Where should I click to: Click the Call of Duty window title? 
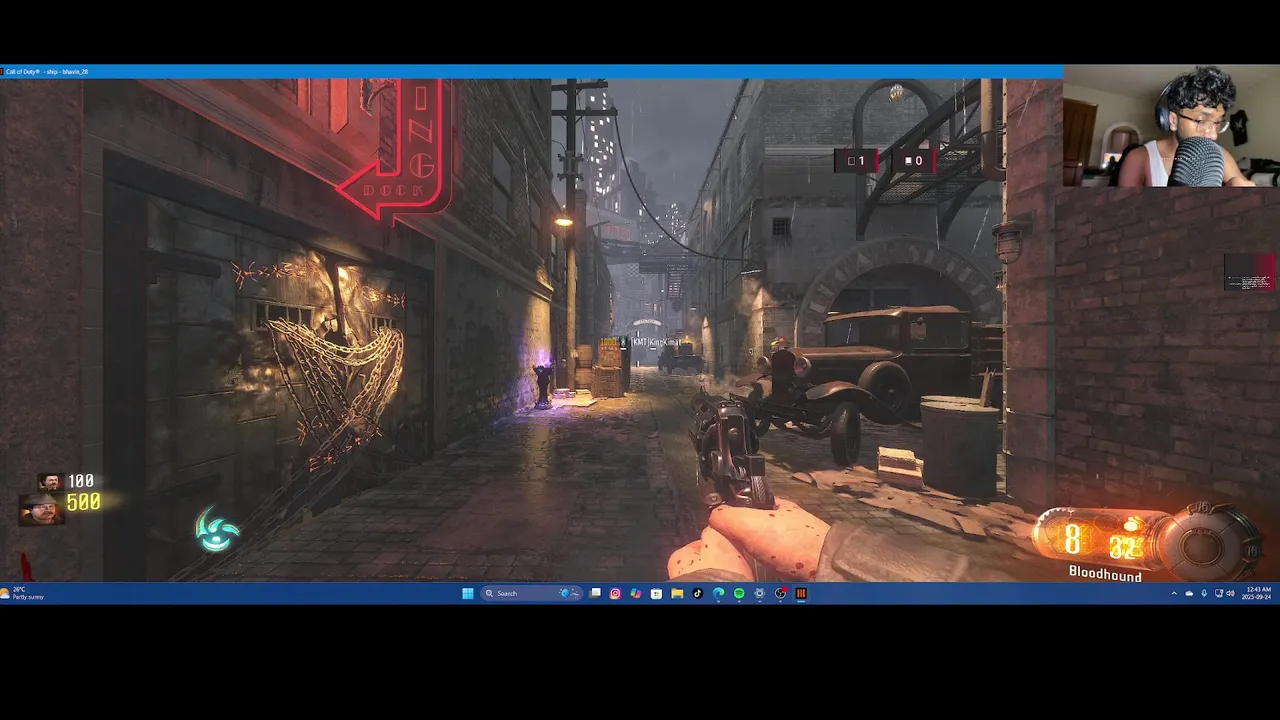click(x=49, y=72)
